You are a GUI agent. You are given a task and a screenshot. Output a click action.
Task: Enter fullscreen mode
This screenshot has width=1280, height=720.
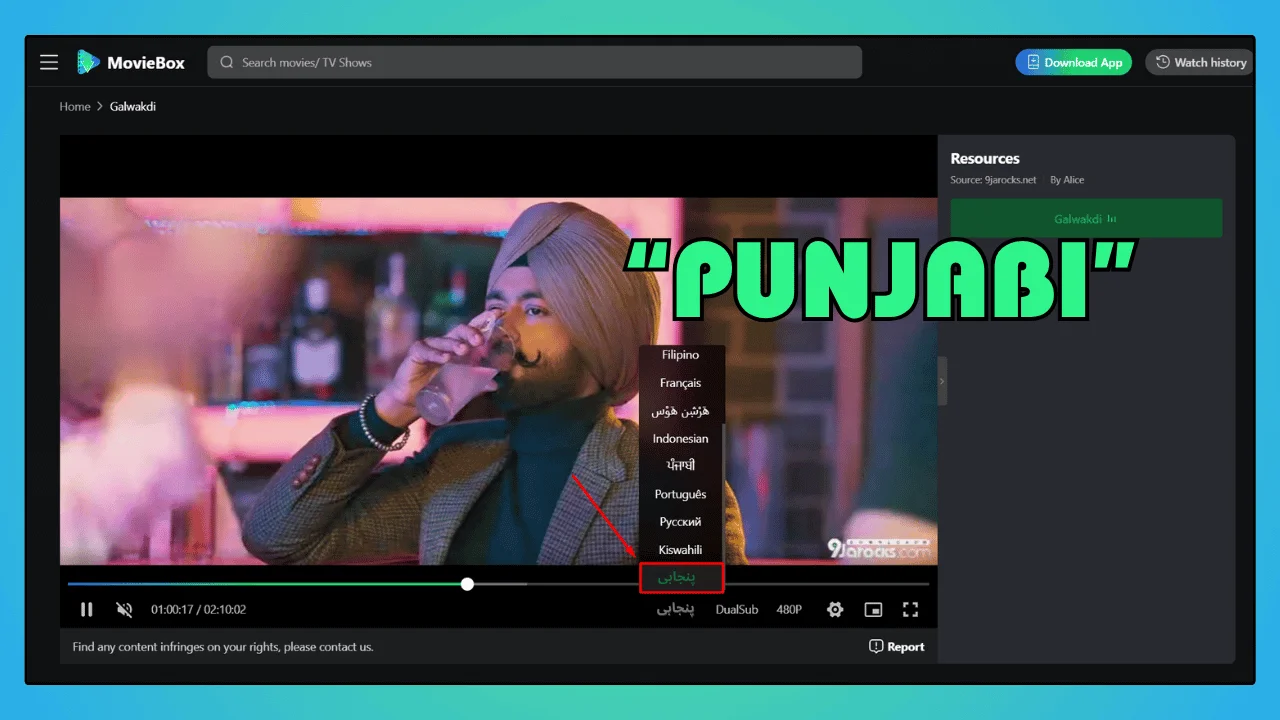(x=910, y=609)
